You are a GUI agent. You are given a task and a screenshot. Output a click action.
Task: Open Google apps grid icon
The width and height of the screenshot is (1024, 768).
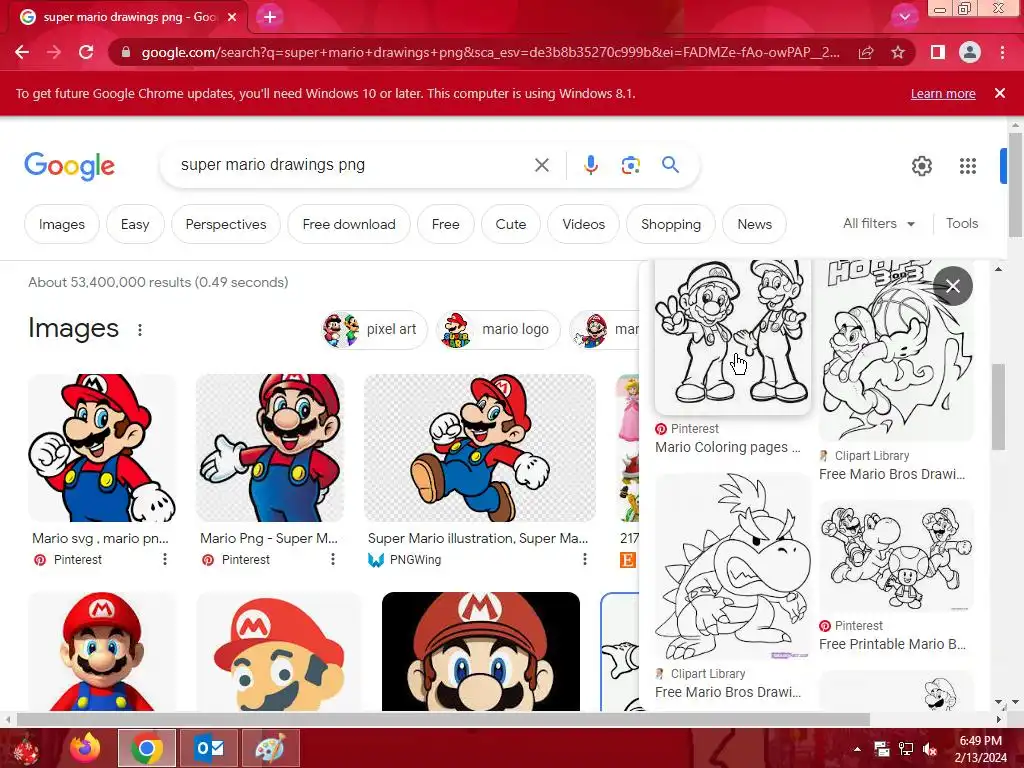(968, 166)
